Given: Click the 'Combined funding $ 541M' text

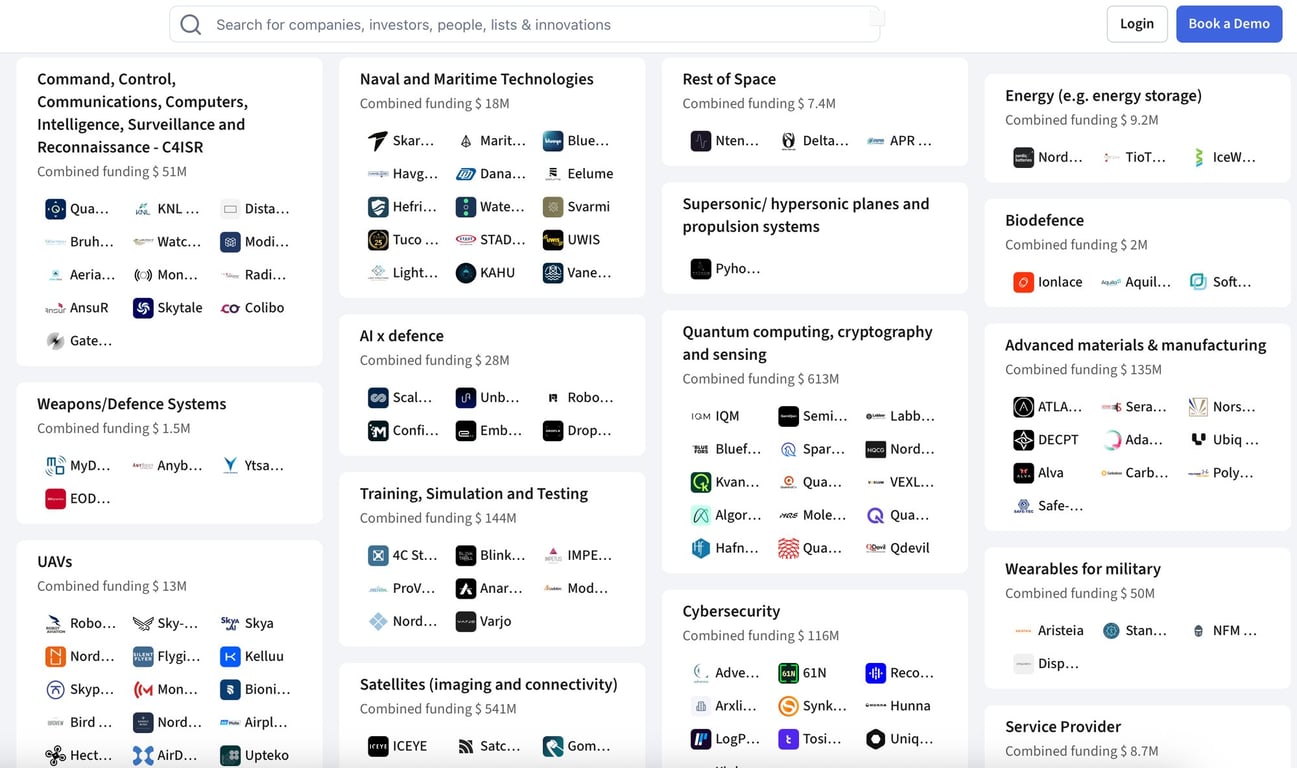Looking at the screenshot, I should point(438,709).
